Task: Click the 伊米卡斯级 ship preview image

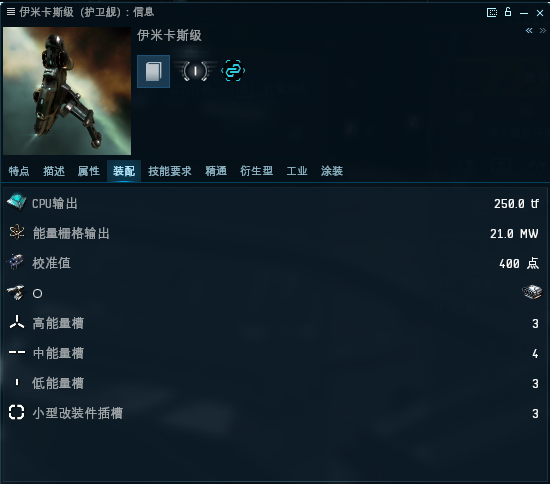Action: (67, 91)
